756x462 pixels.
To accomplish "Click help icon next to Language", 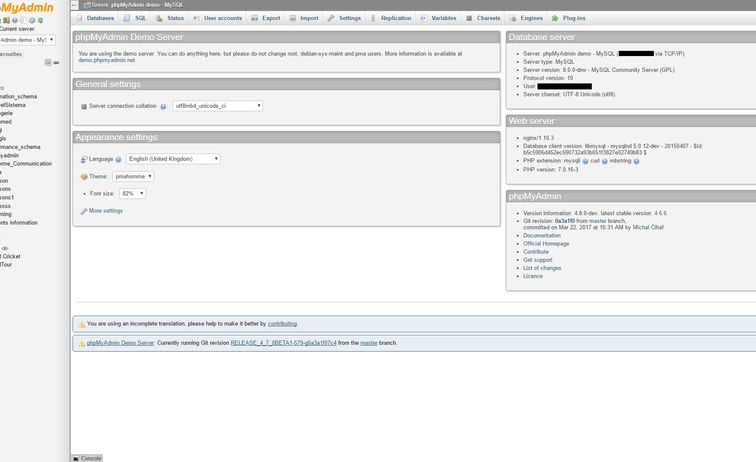I will (118, 160).
